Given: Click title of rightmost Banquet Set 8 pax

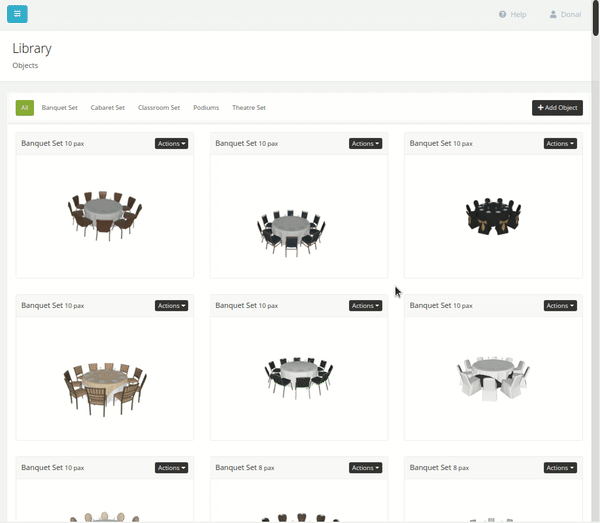Looking at the screenshot, I should 439,468.
